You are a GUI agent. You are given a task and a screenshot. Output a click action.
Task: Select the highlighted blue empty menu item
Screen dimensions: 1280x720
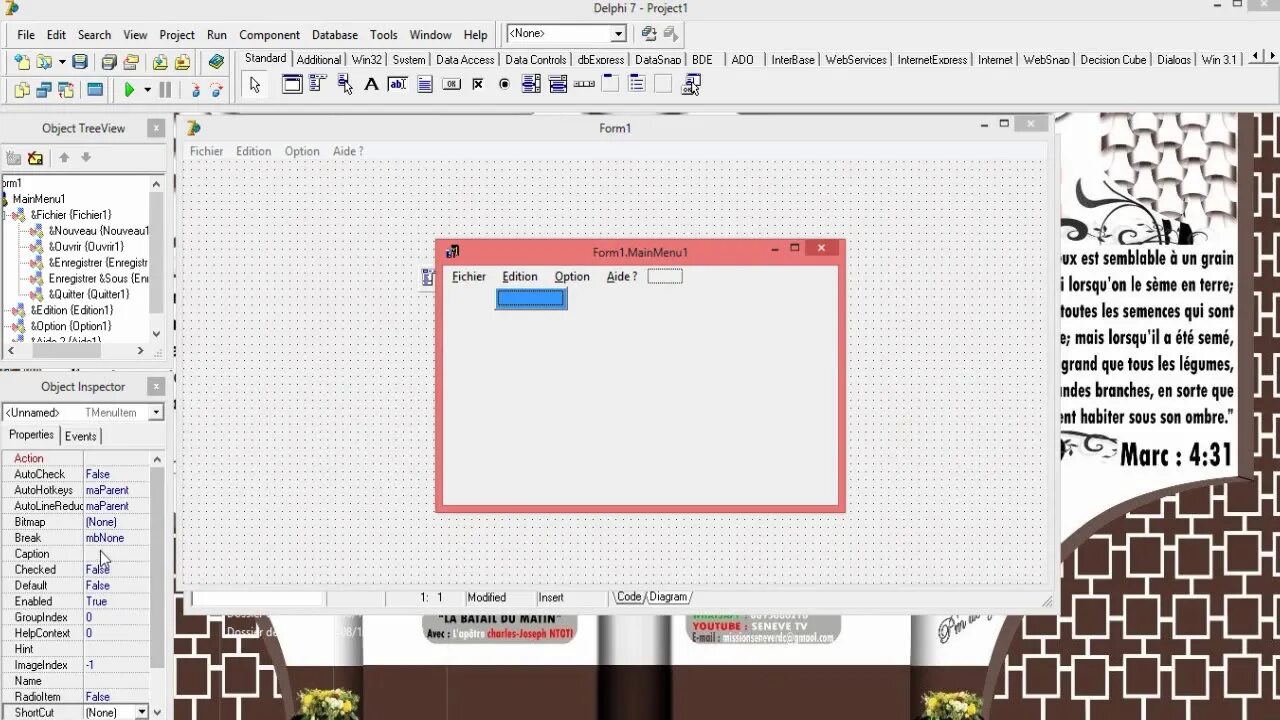531,298
